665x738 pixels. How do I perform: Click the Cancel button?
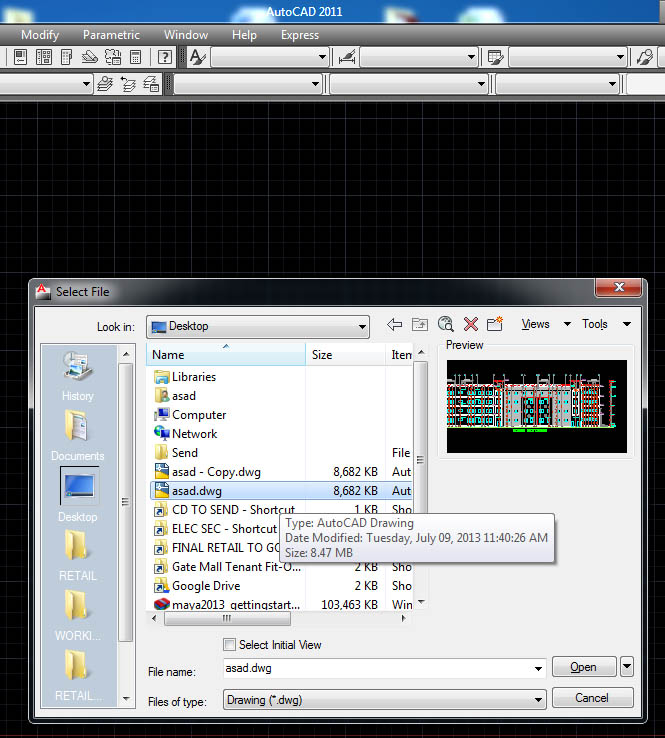pyautogui.click(x=592, y=698)
